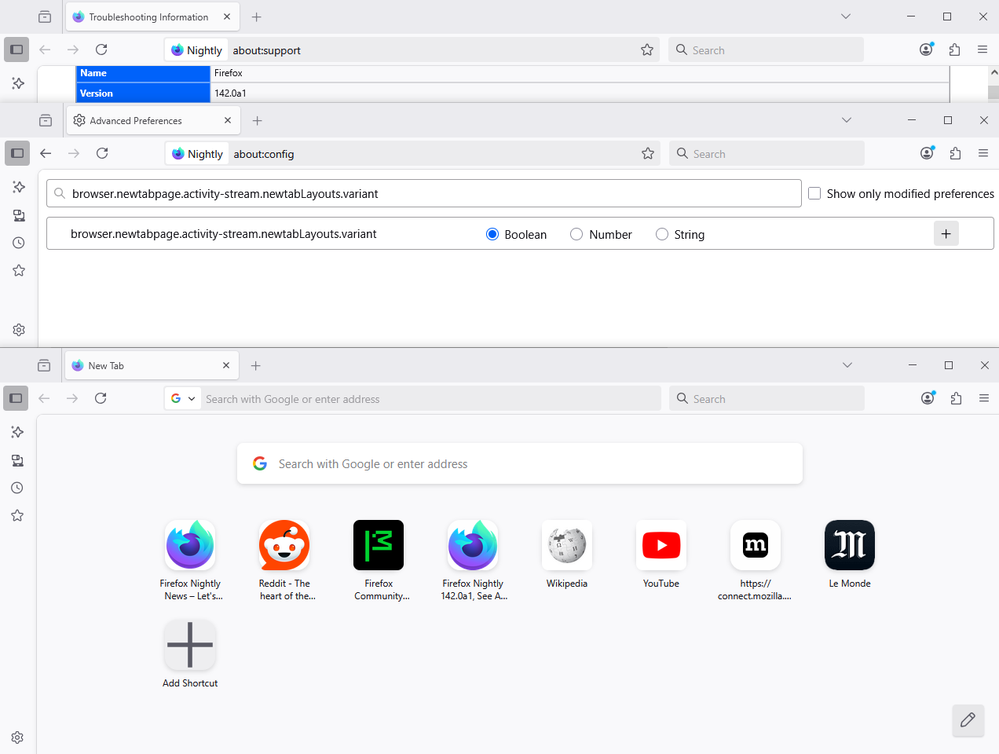Click the scrollbar up arrow in about:support window
The height and width of the screenshot is (754, 999).
[x=993, y=73]
